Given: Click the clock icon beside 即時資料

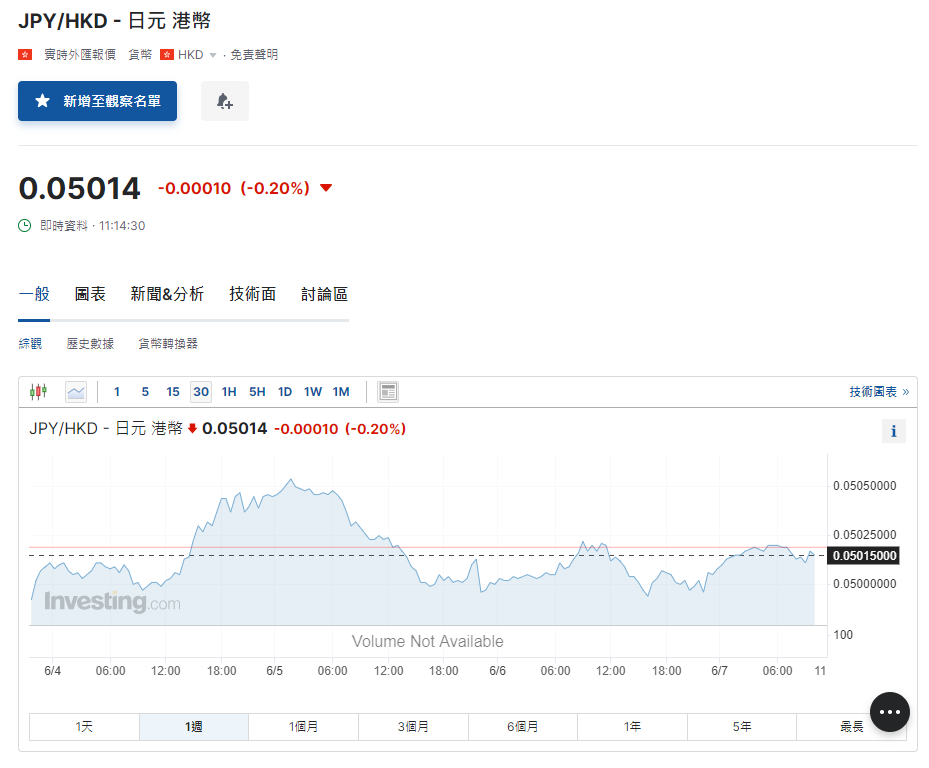Looking at the screenshot, I should pyautogui.click(x=23, y=226).
